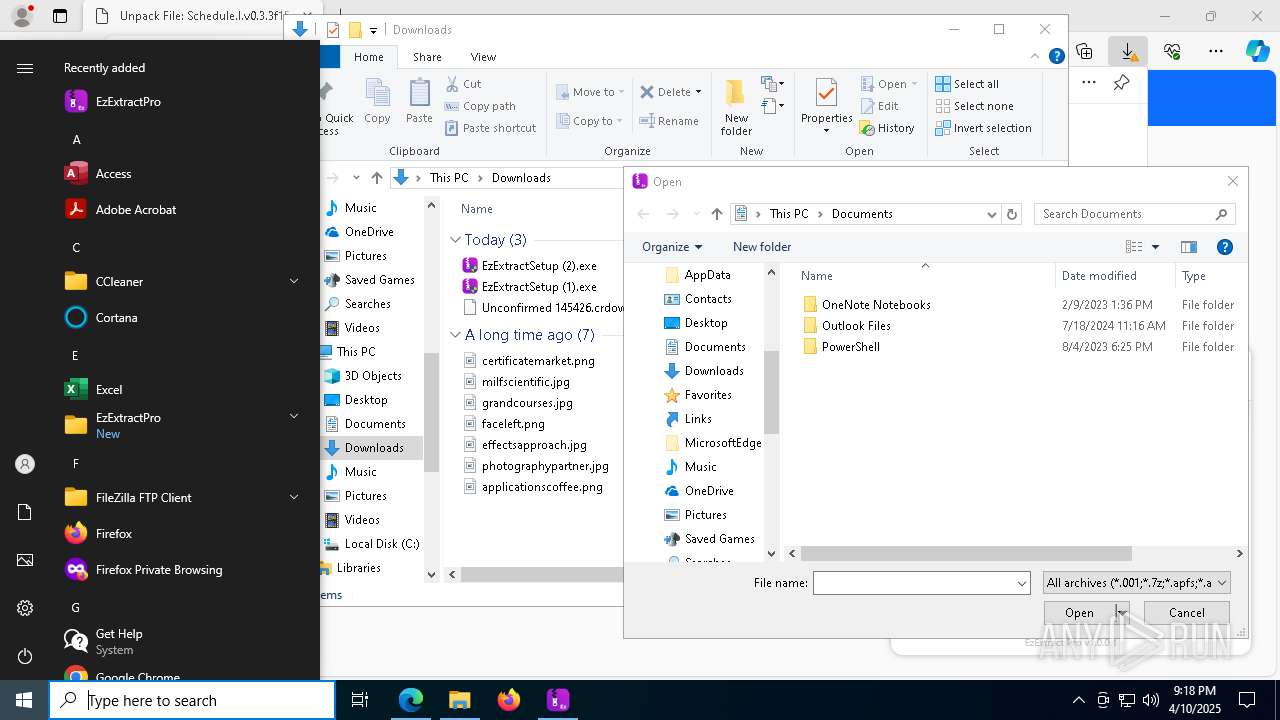Collapse the Today (3) group
This screenshot has width=1280, height=720.
pyautogui.click(x=455, y=240)
